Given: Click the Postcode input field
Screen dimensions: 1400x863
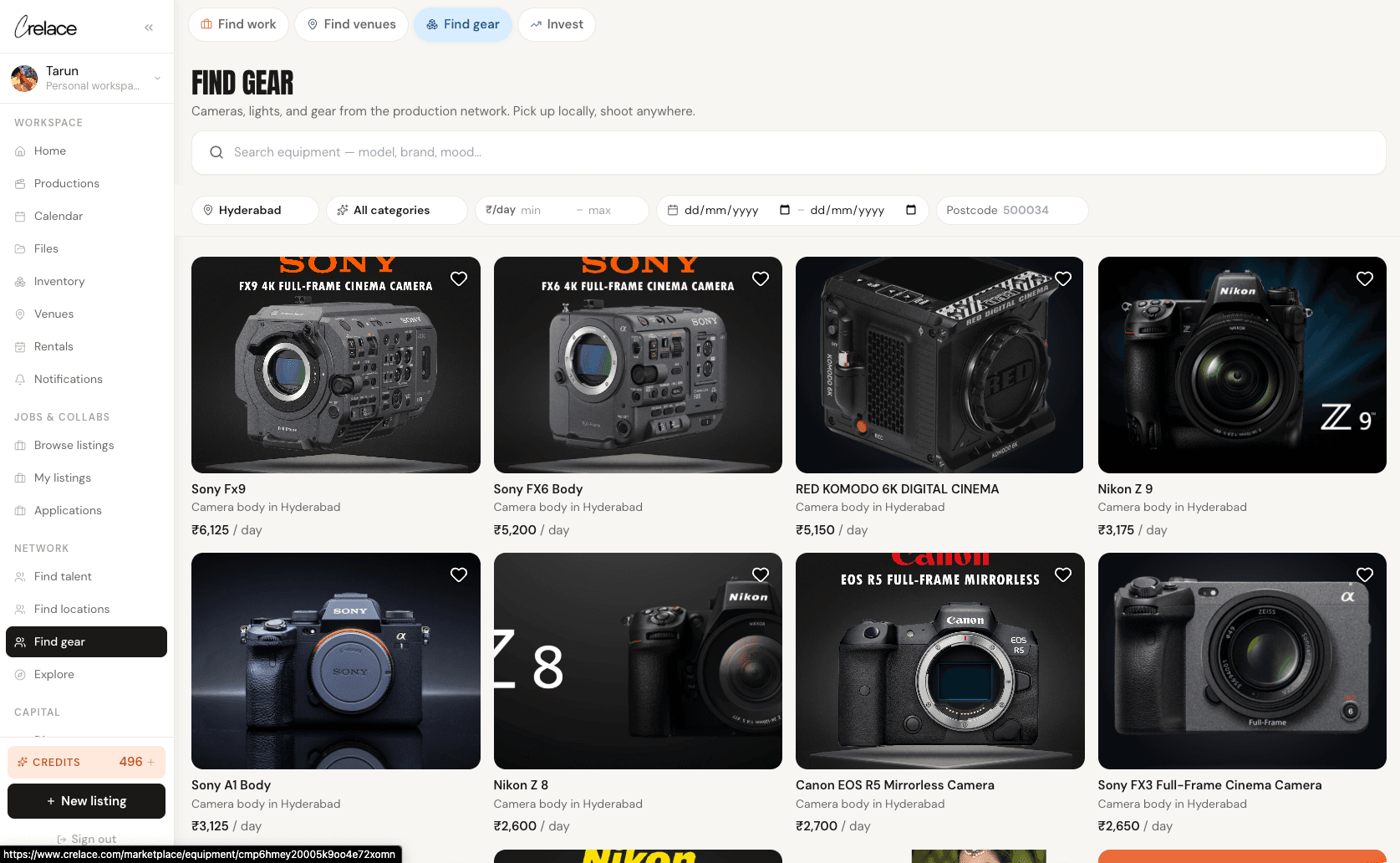Looking at the screenshot, I should click(x=1012, y=210).
